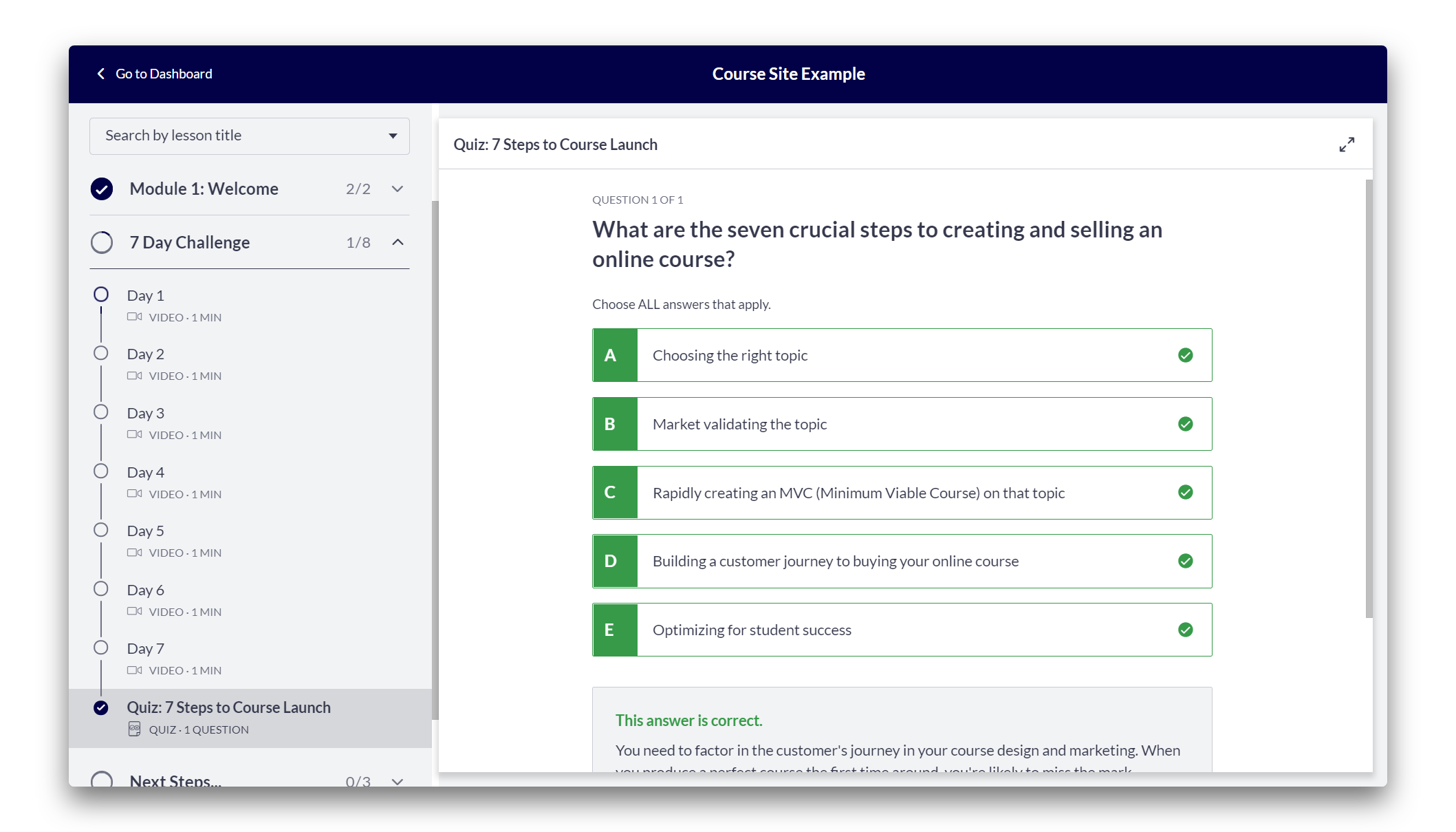Viewport: 1456px width, 832px height.
Task: Click the green letter C answer badge
Action: [615, 493]
